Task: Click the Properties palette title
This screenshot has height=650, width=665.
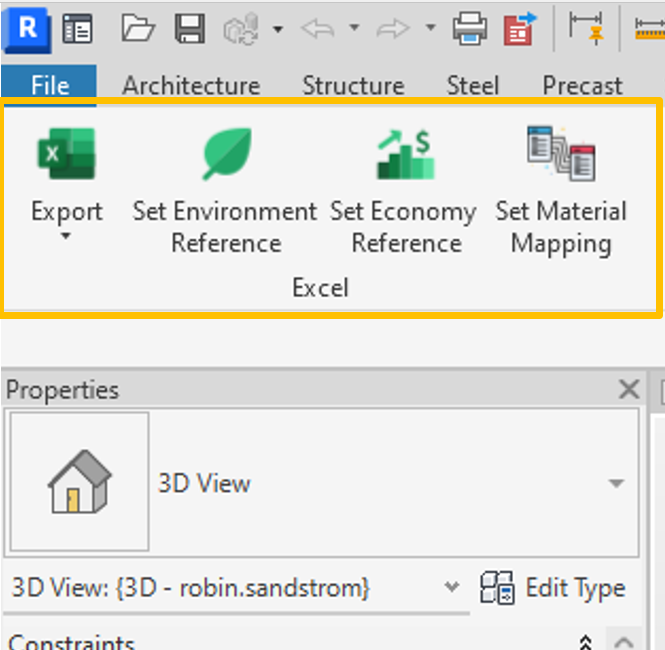Action: coord(62,390)
